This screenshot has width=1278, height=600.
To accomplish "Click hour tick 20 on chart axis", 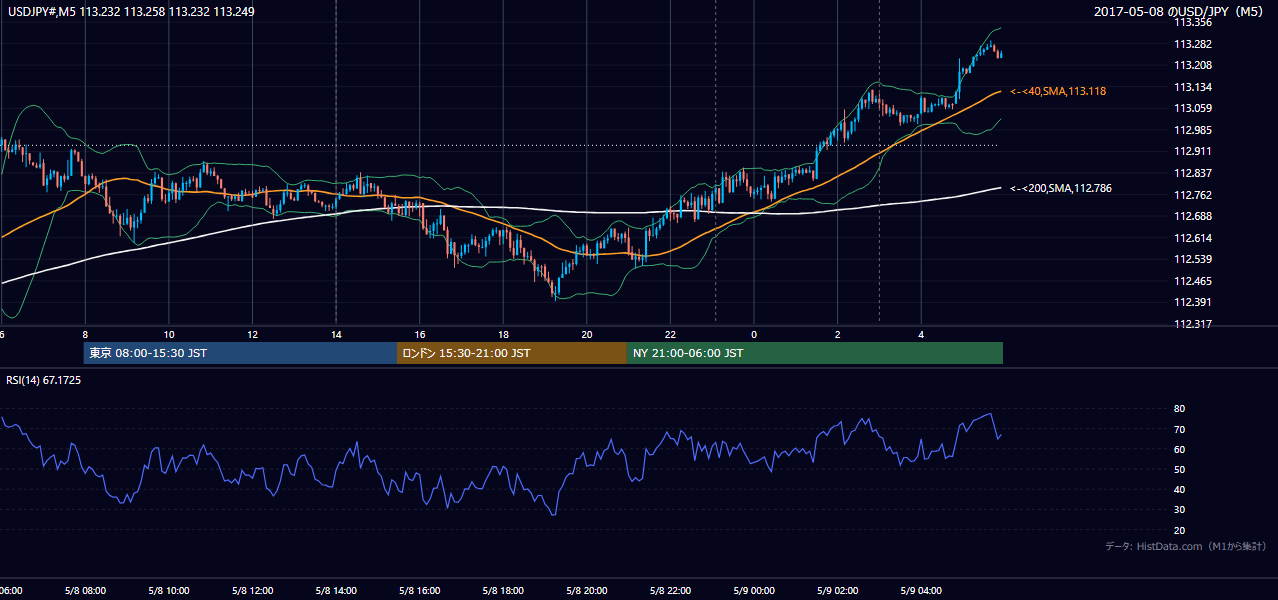I will click(587, 334).
